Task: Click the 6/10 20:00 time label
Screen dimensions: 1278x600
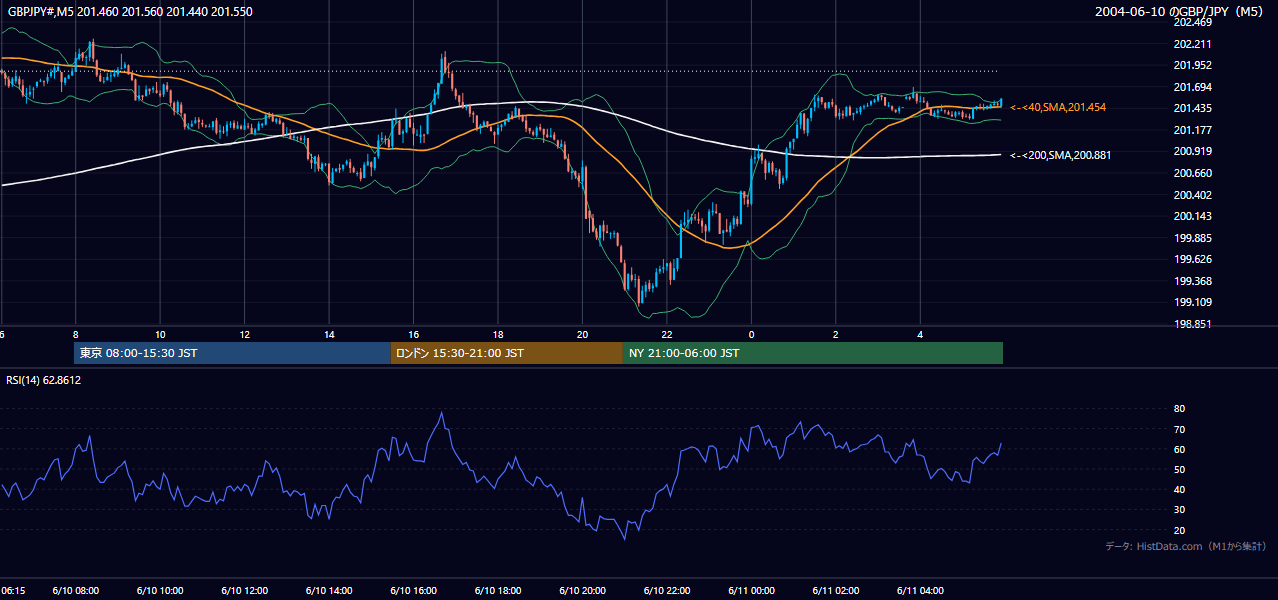Action: (x=582, y=591)
